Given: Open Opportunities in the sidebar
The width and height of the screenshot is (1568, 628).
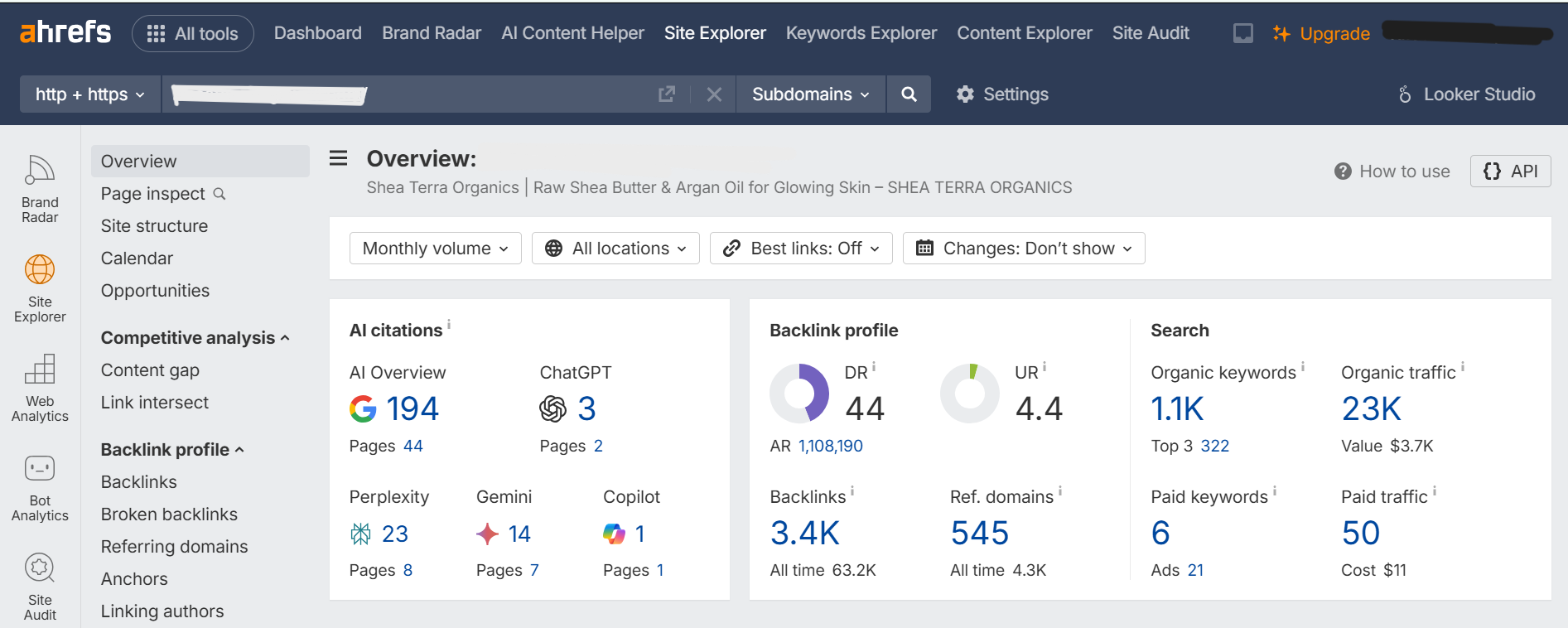Looking at the screenshot, I should tap(155, 291).
